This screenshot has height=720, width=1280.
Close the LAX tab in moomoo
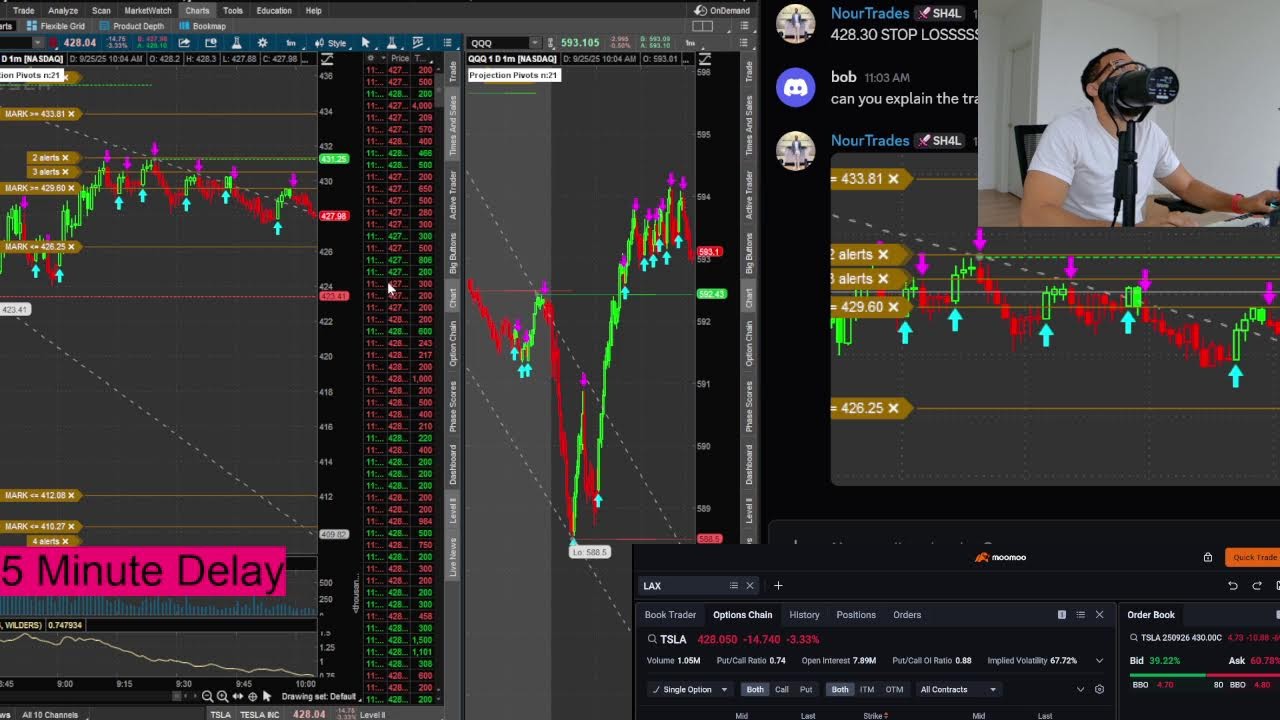[750, 586]
